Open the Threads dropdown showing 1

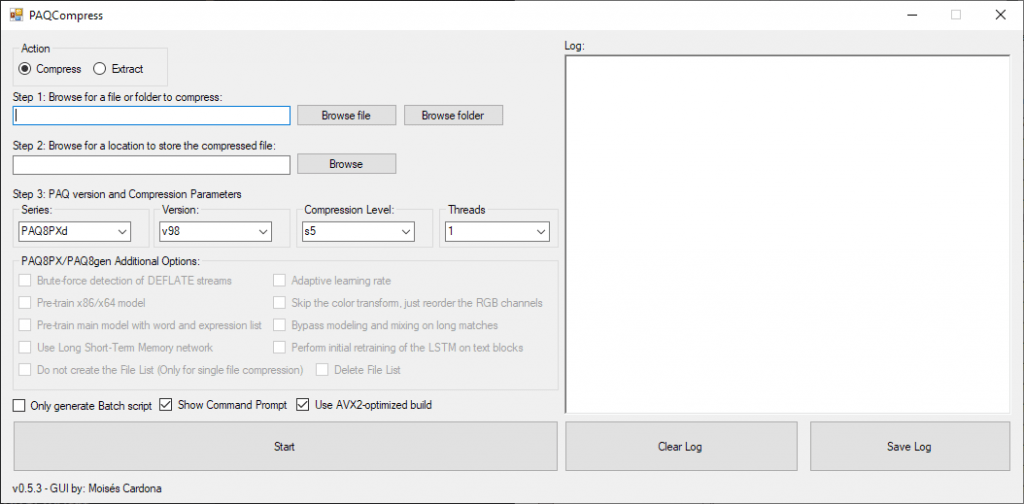coord(498,231)
